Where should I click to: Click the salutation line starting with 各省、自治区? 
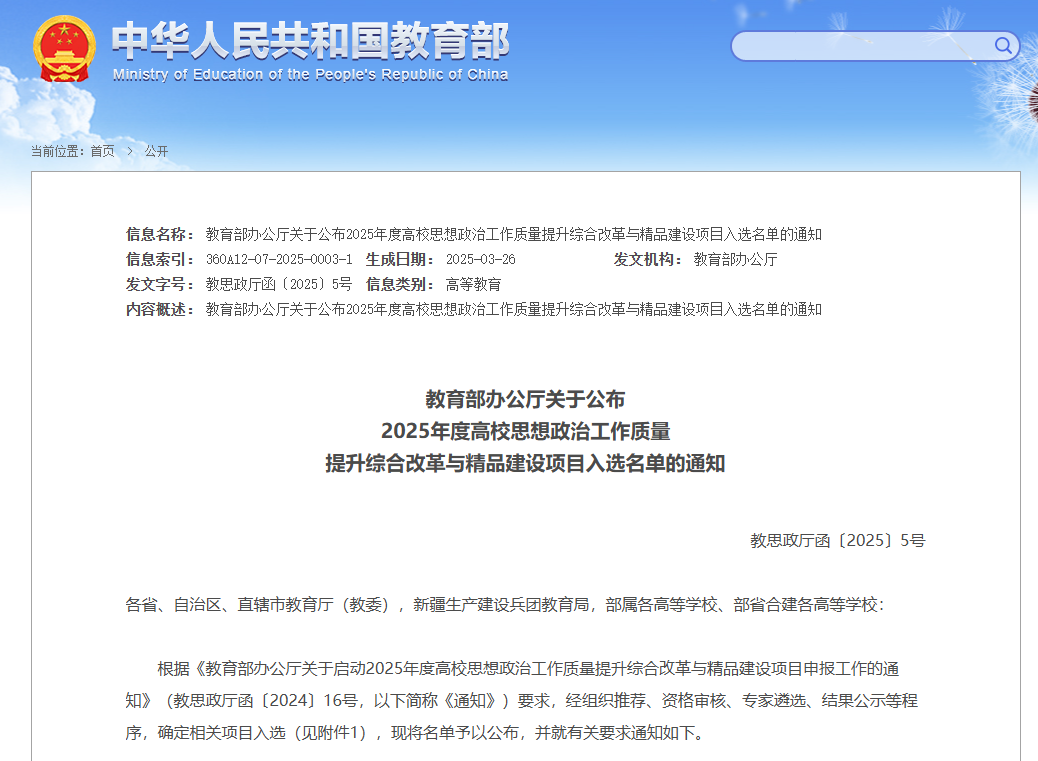pos(504,605)
